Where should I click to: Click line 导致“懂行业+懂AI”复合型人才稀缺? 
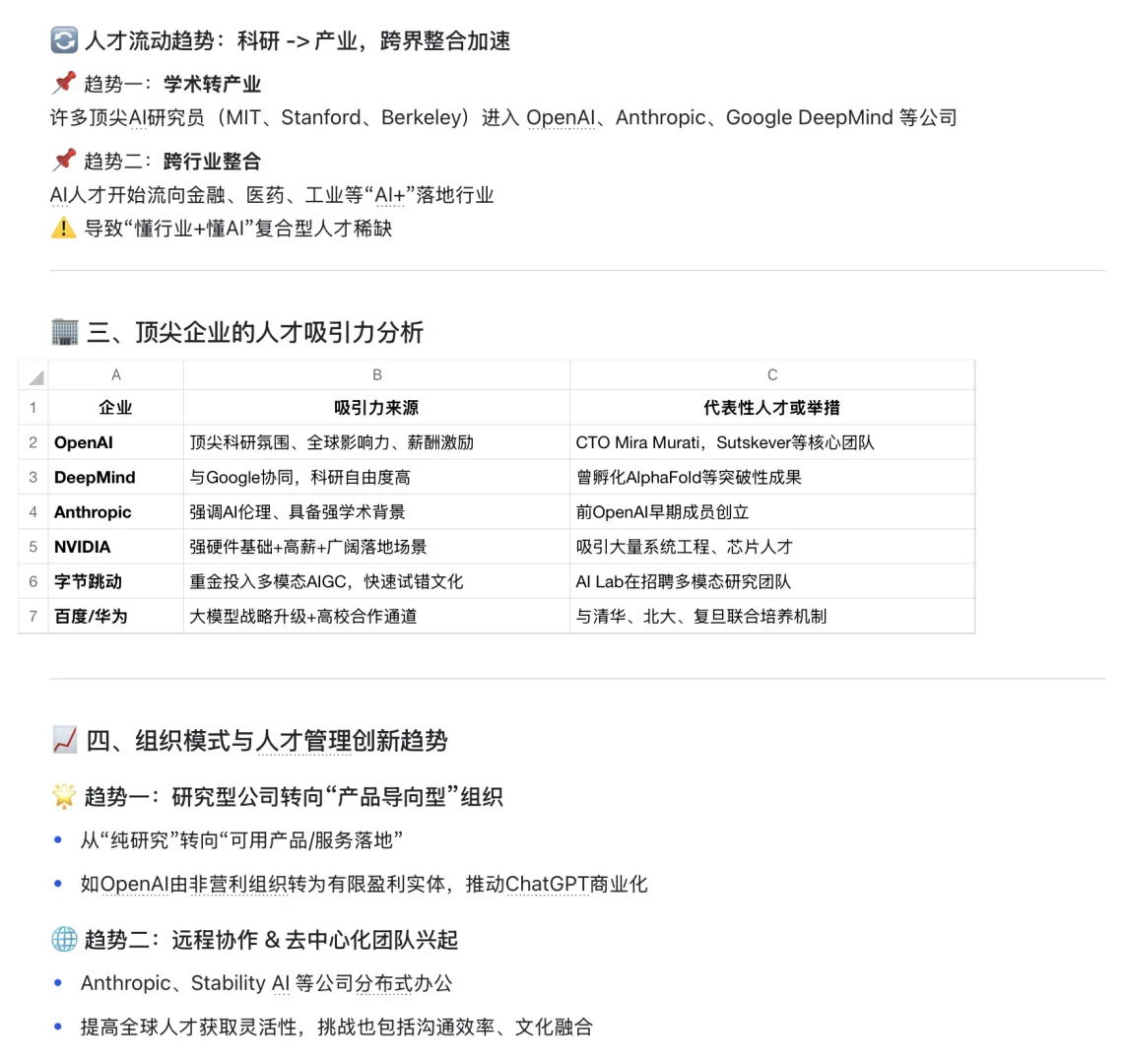pyautogui.click(x=237, y=229)
